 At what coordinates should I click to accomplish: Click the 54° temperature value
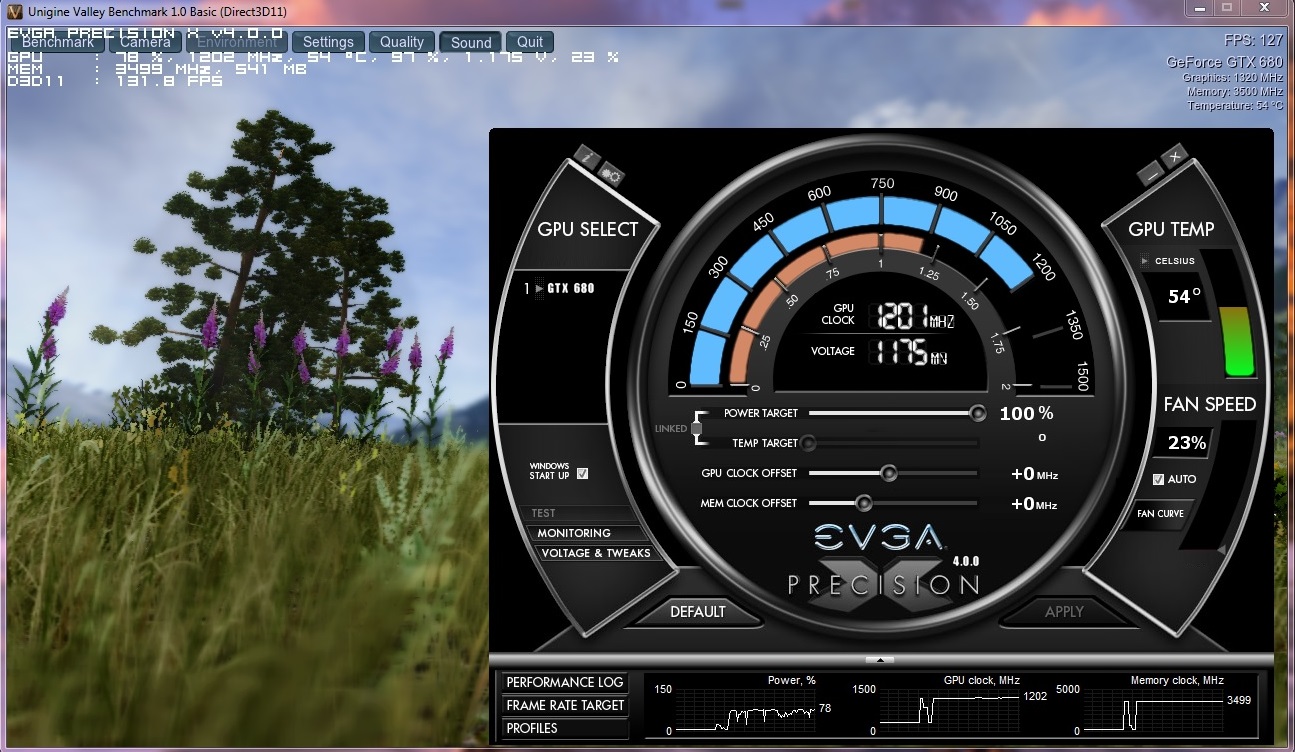(x=1184, y=296)
